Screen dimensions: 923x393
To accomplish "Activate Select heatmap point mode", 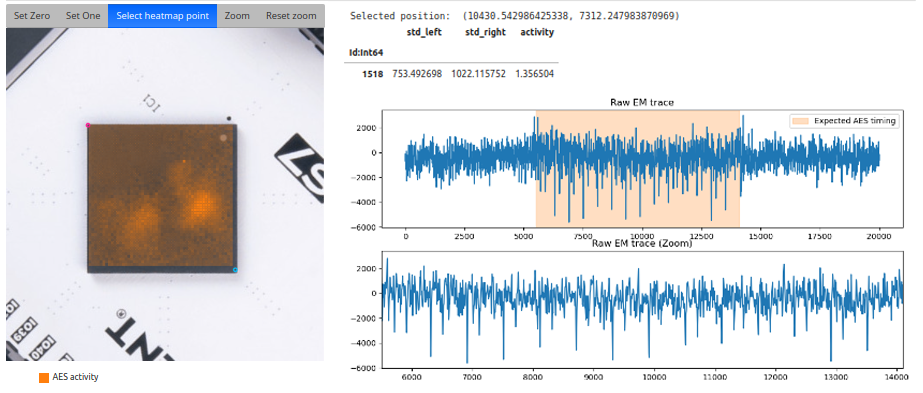I will 162,16.
